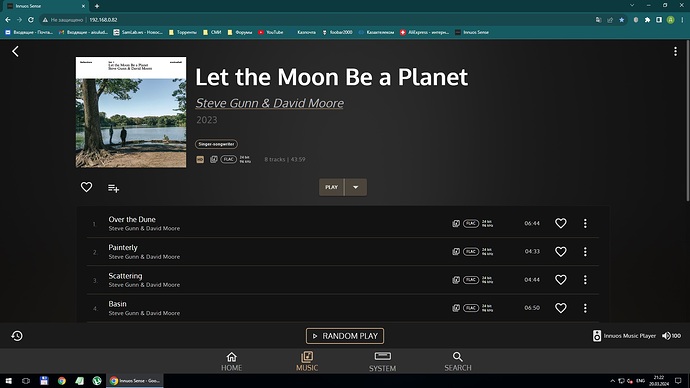Open the SYSTEM tab

point(382,362)
